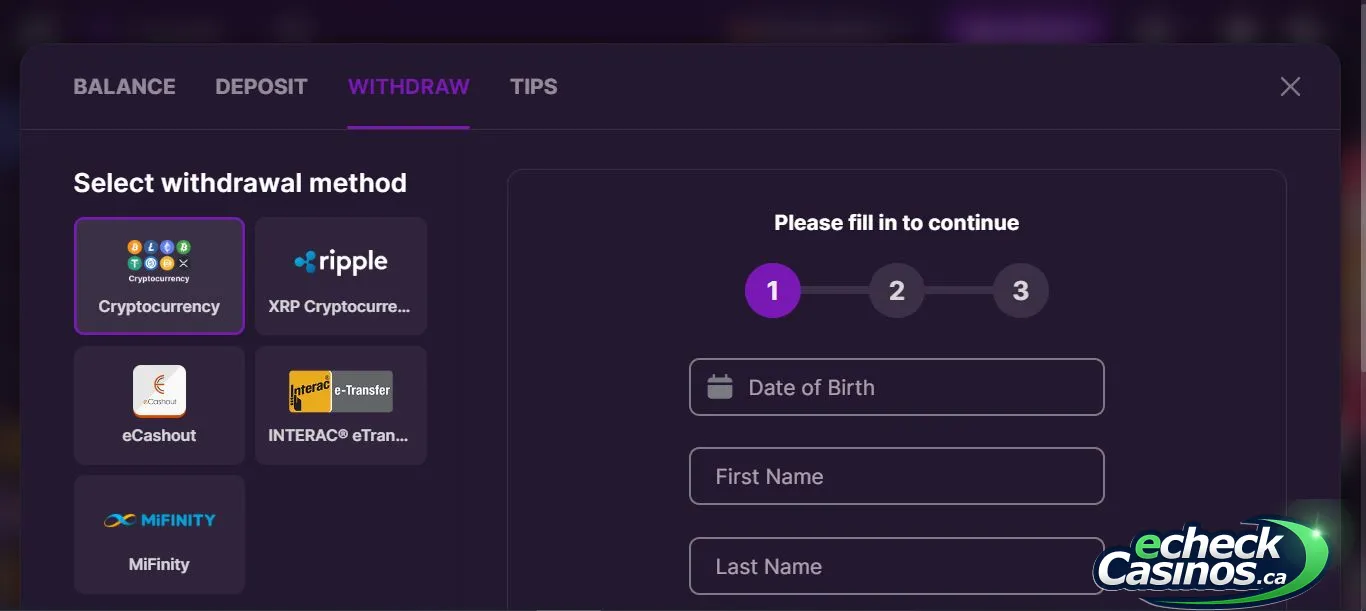Switch to the BALANCE tab
Viewport: 1366px width, 611px height.
pos(124,87)
